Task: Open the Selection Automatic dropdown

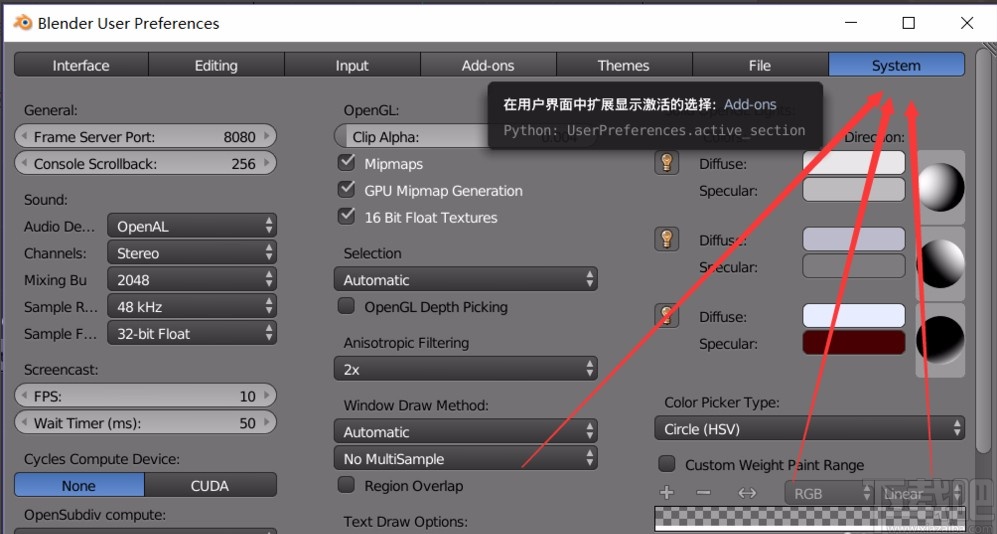Action: [465, 280]
